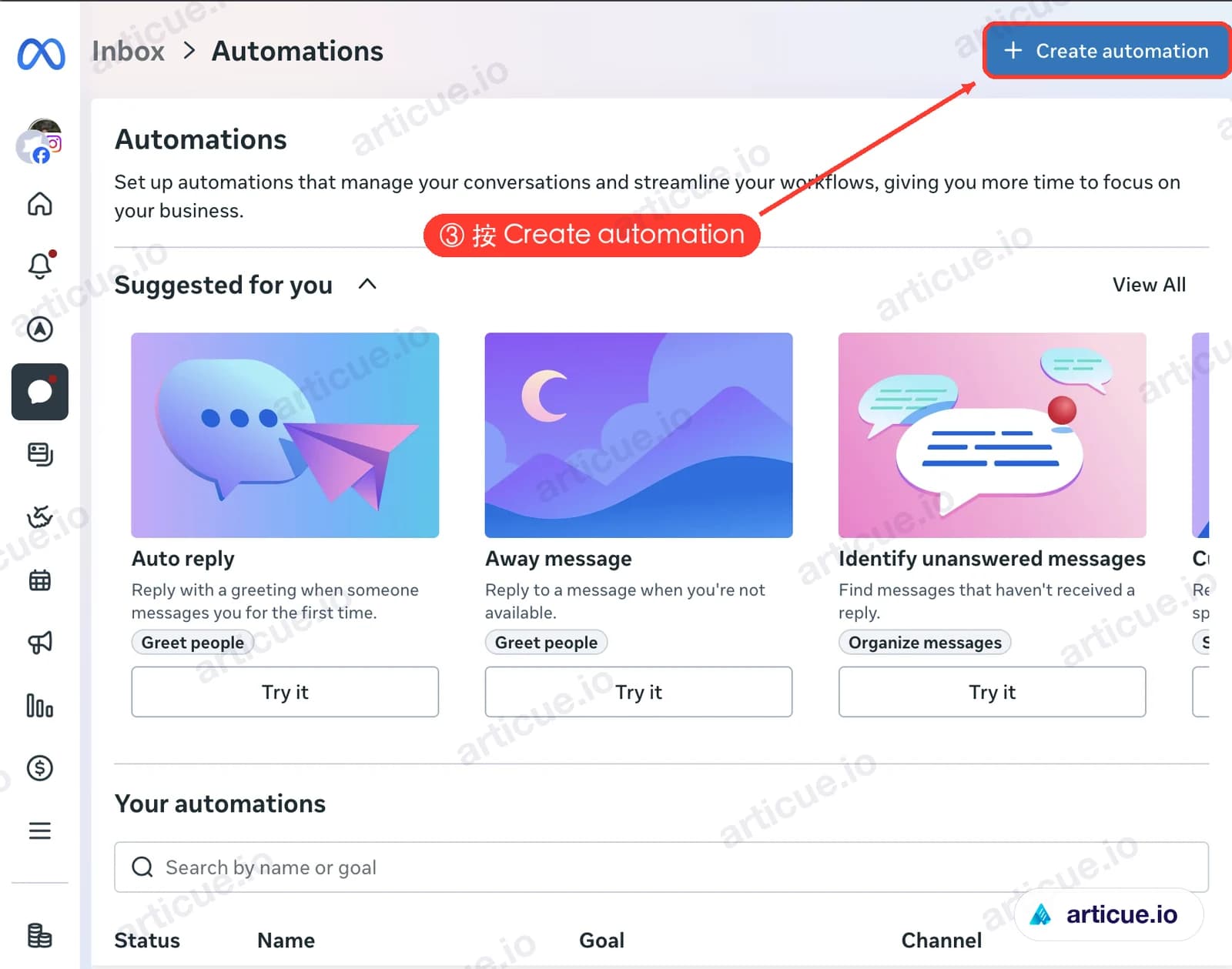Open the bottom sidebar stacked-pages icon
Image resolution: width=1232 pixels, height=969 pixels.
pyautogui.click(x=40, y=936)
